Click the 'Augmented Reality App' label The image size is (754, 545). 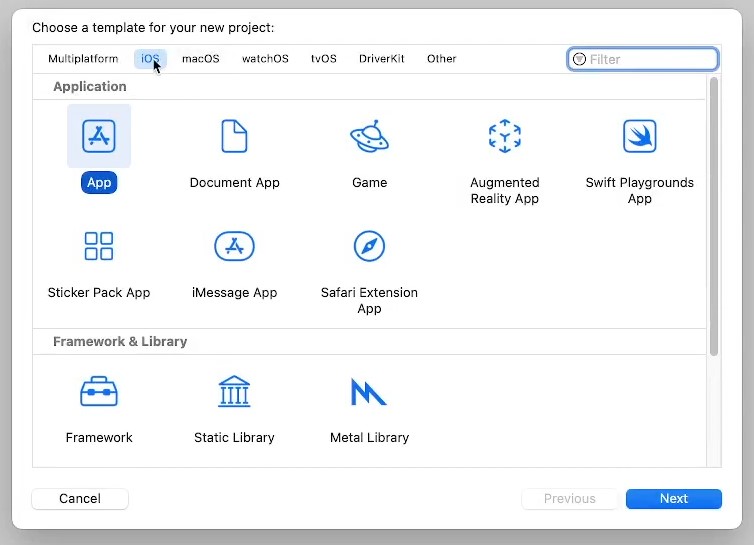504,190
